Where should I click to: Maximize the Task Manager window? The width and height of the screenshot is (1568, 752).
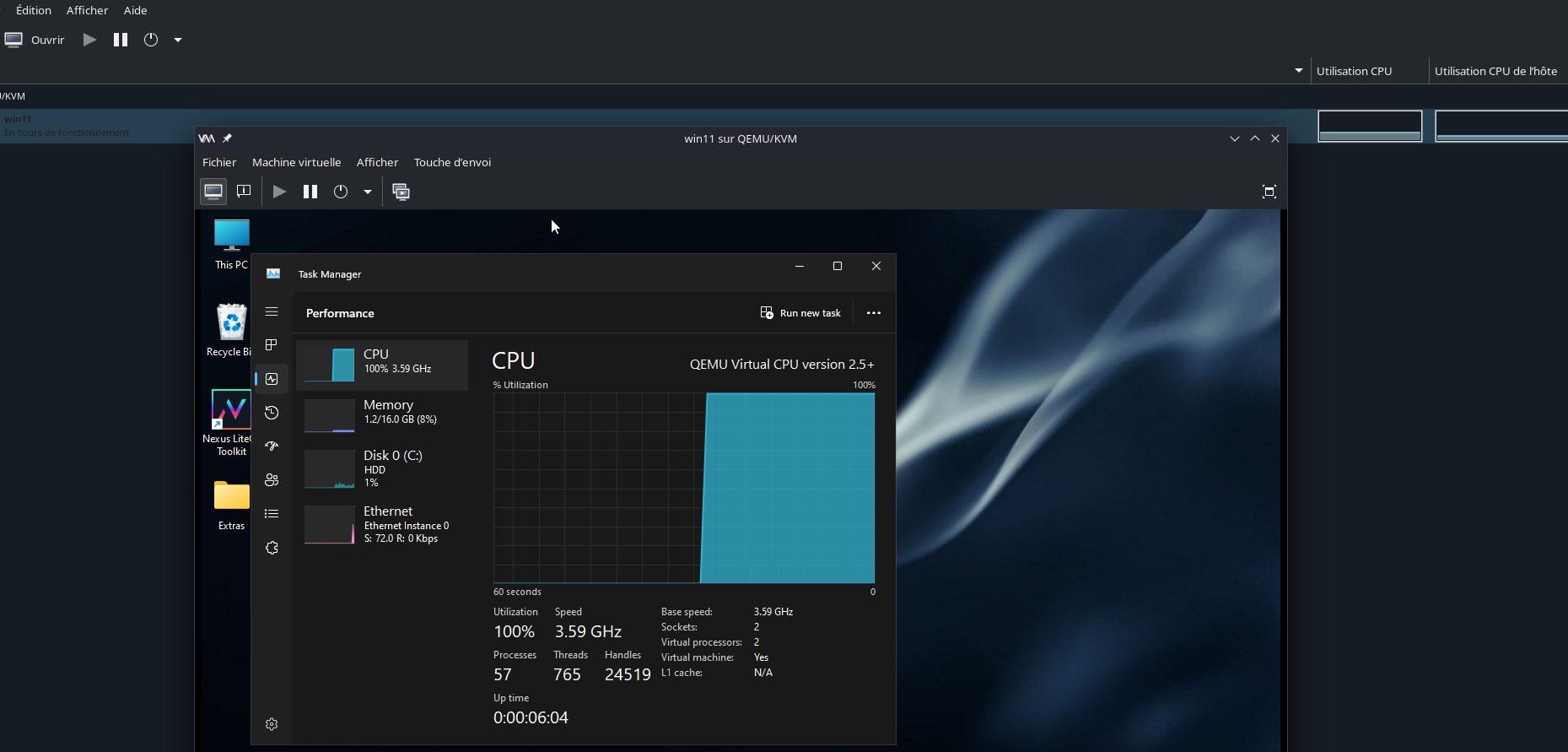pos(838,266)
